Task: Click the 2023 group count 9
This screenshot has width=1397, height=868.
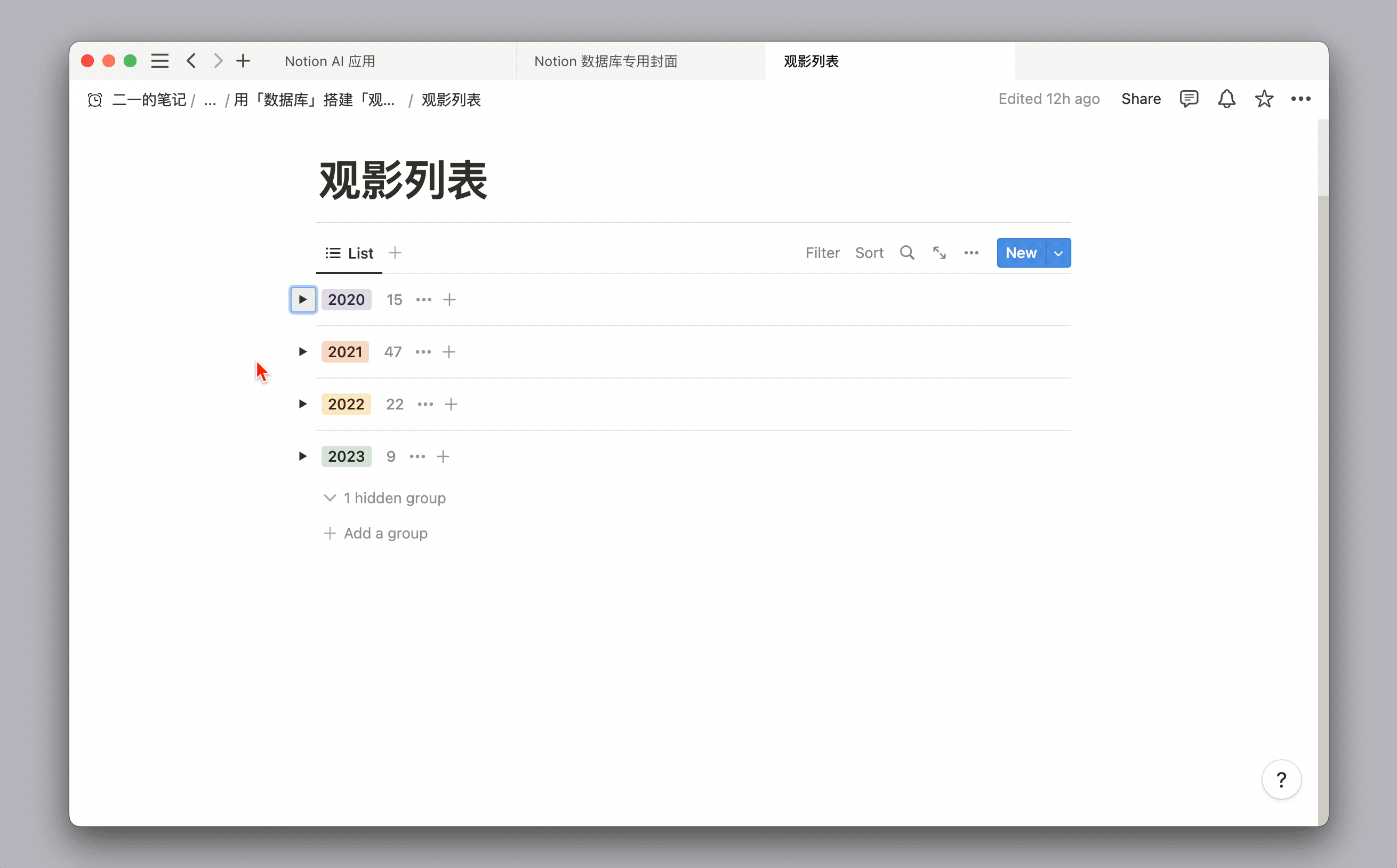Action: pyautogui.click(x=391, y=456)
